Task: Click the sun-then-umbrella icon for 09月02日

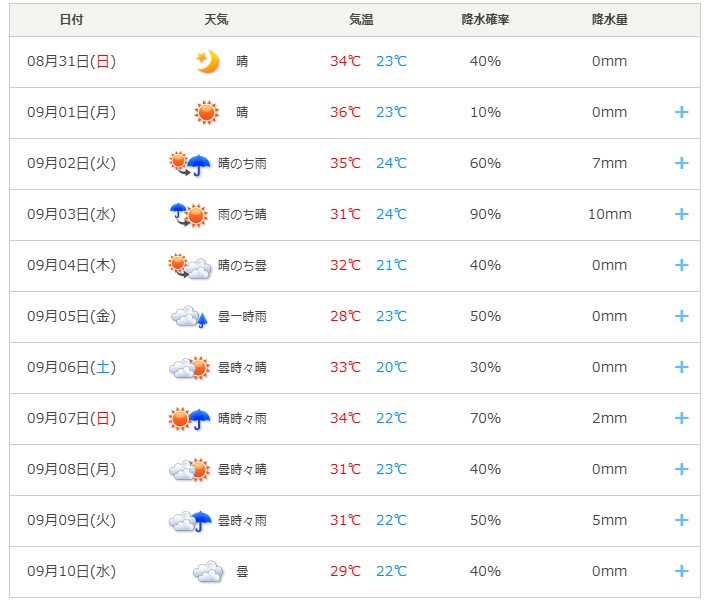Action: 190,163
